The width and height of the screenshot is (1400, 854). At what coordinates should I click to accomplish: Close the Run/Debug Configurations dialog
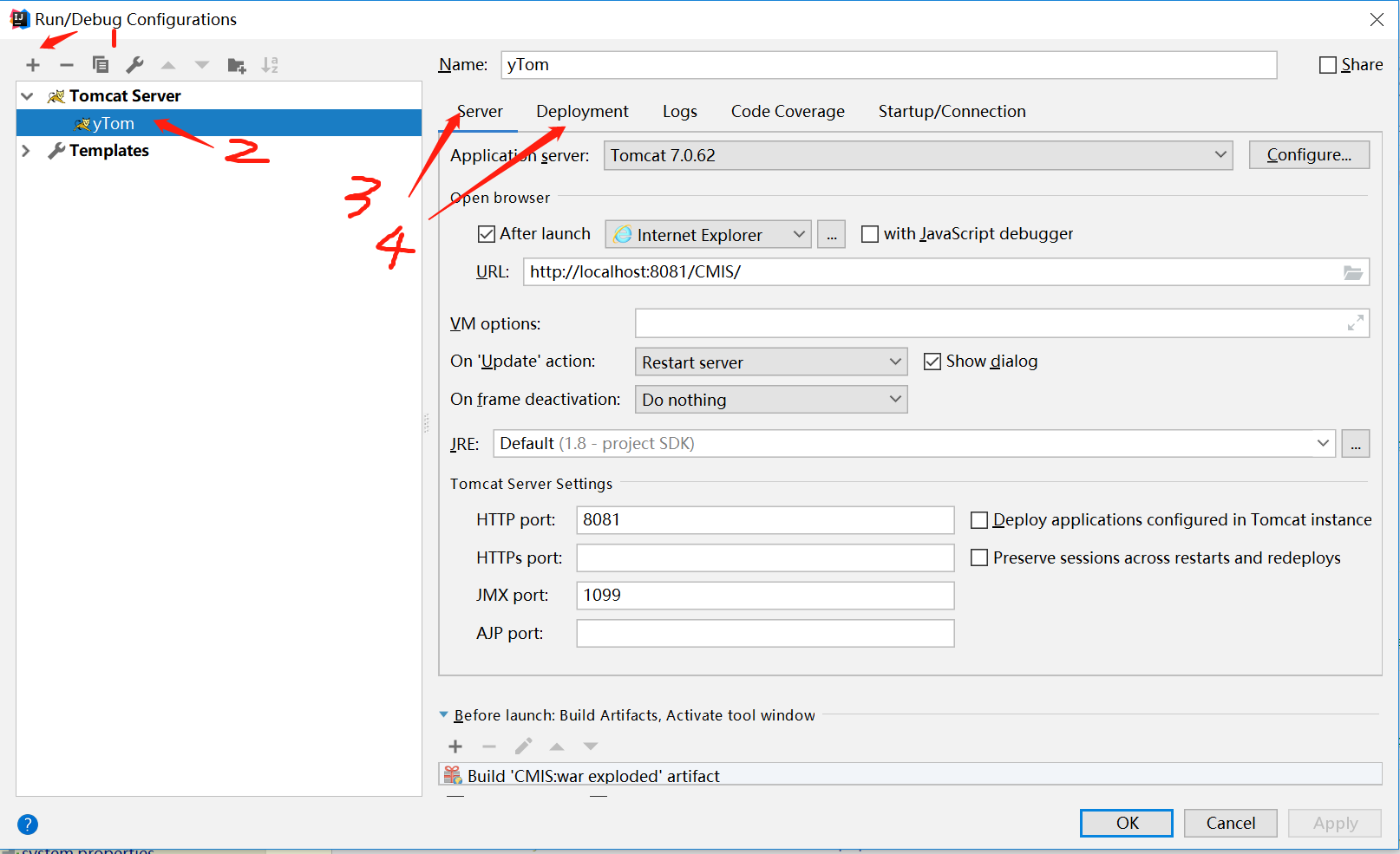point(1377,19)
